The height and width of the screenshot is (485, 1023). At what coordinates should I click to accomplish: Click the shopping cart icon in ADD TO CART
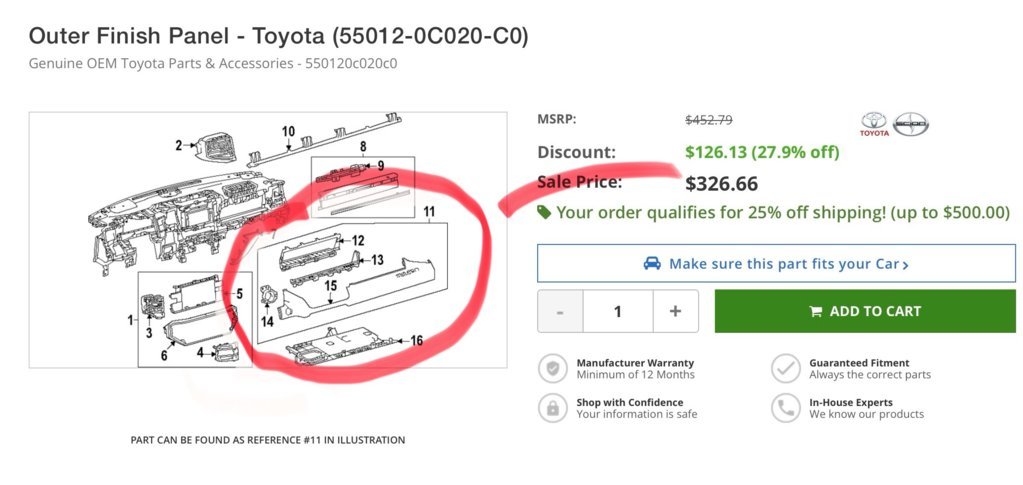(x=816, y=311)
